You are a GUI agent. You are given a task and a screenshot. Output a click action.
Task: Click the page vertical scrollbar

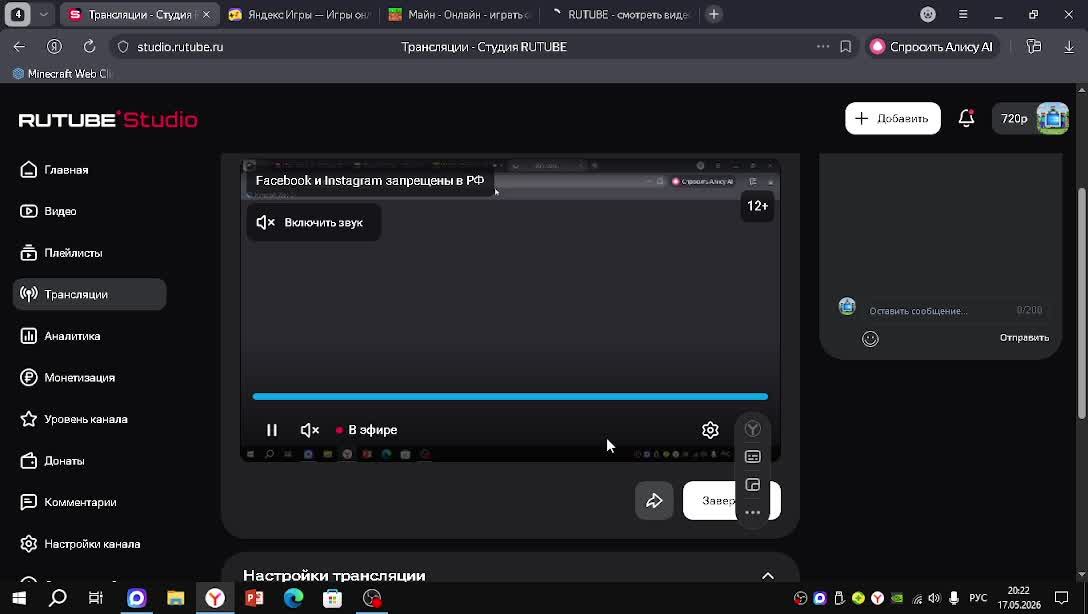point(1082,304)
